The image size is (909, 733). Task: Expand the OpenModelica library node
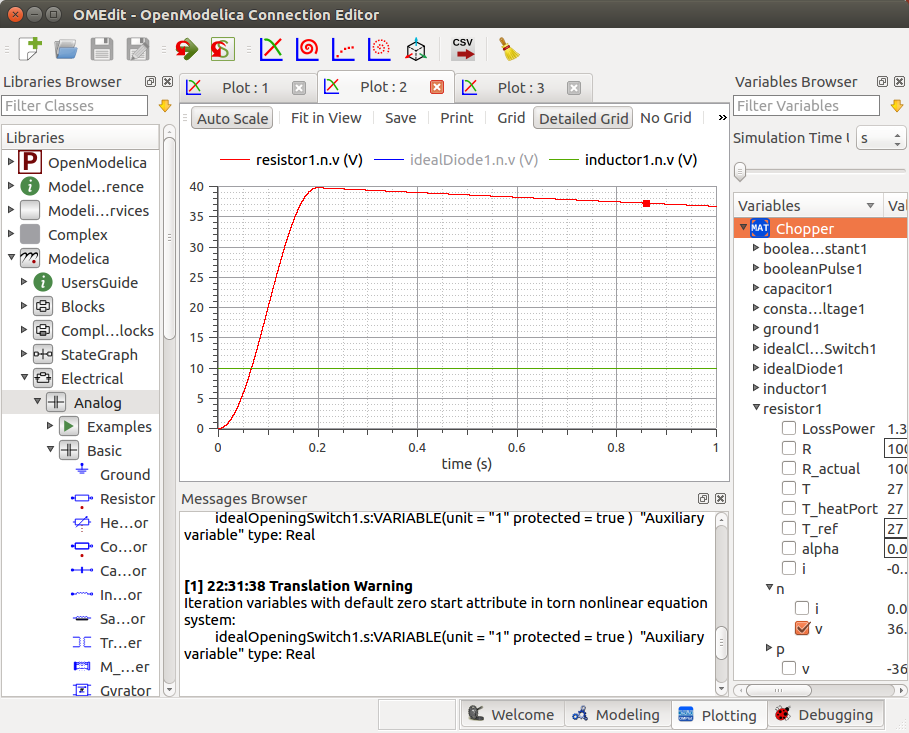point(10,162)
